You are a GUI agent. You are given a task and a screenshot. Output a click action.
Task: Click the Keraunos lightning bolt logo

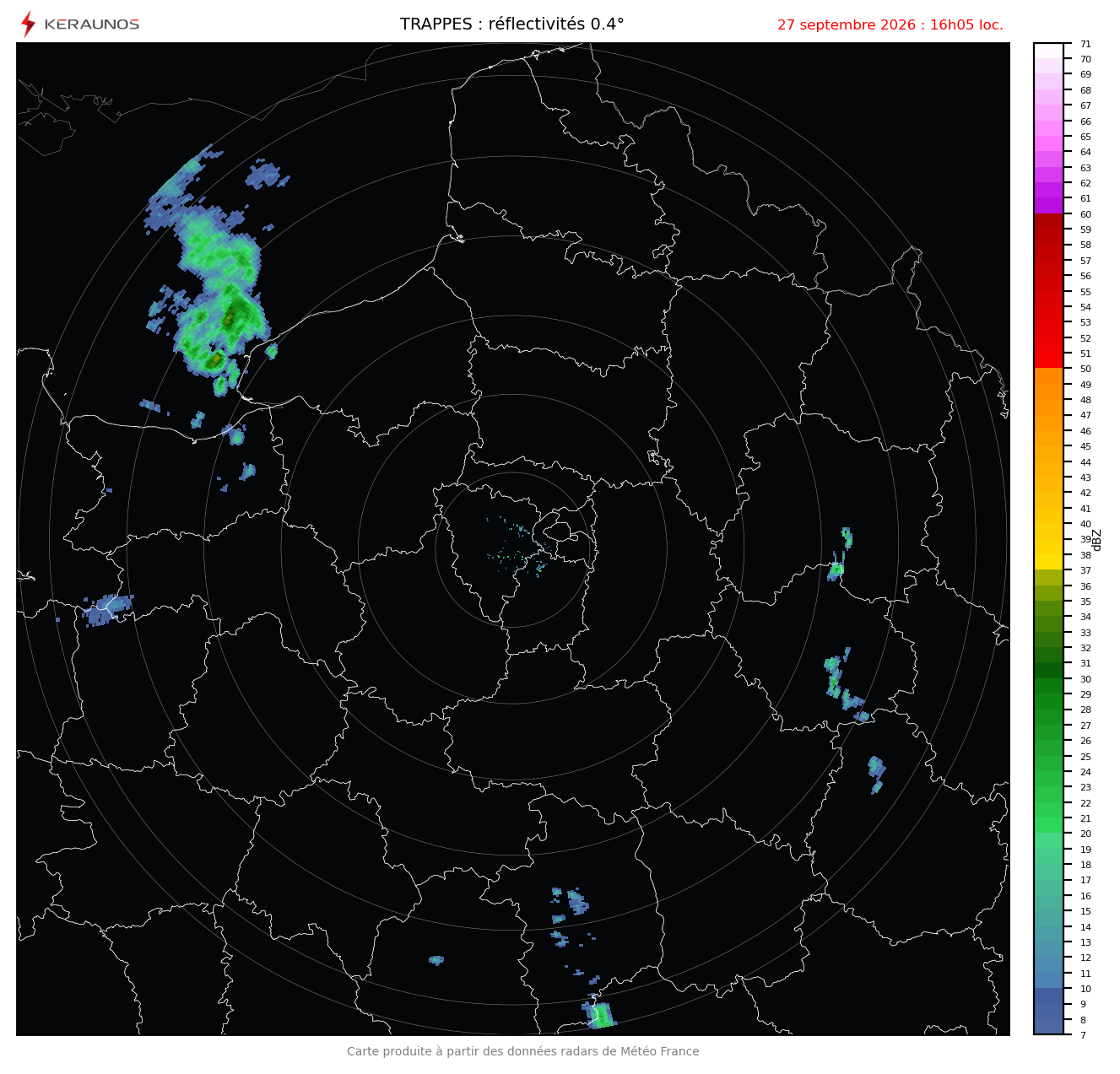point(28,24)
